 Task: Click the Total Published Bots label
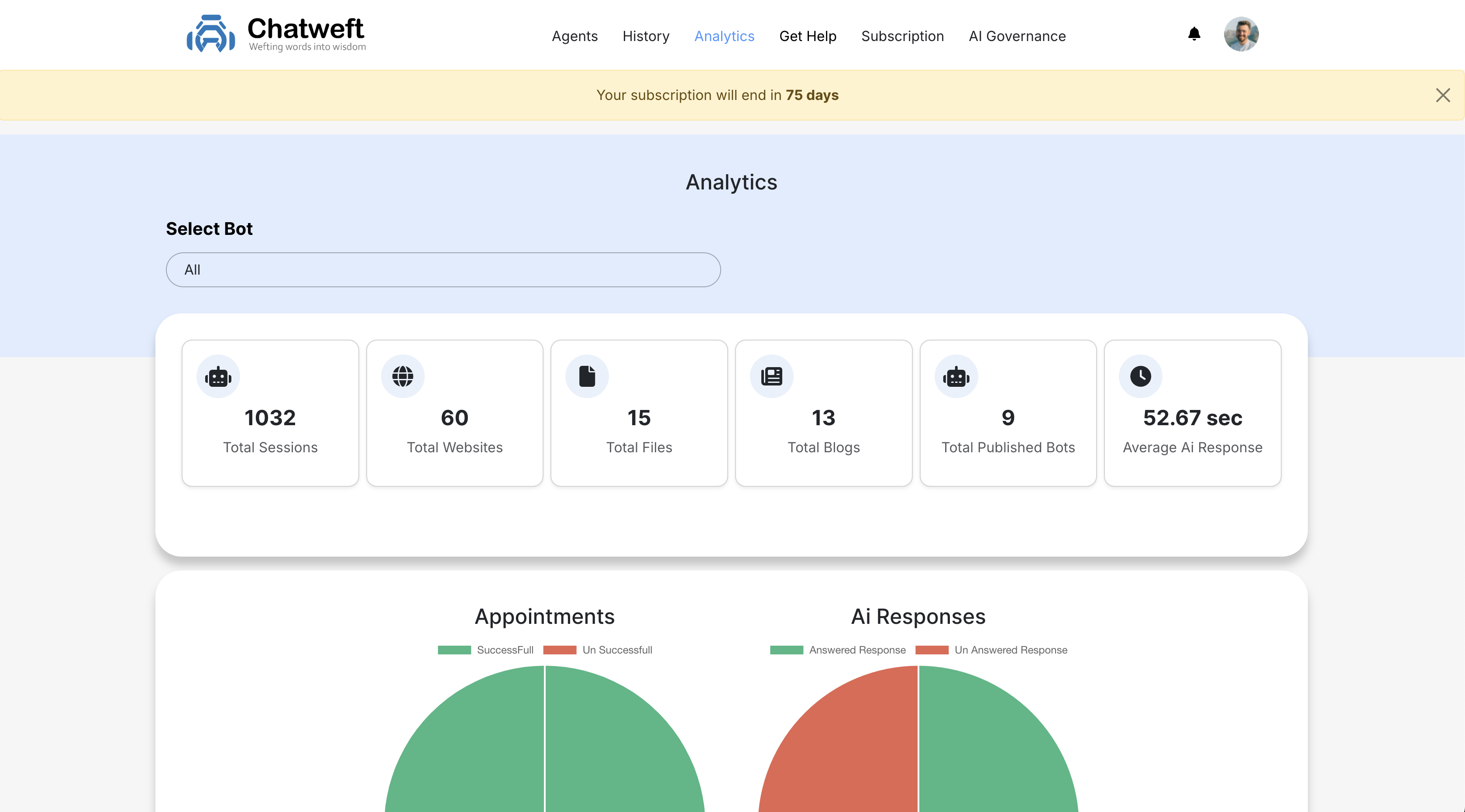(x=1008, y=447)
